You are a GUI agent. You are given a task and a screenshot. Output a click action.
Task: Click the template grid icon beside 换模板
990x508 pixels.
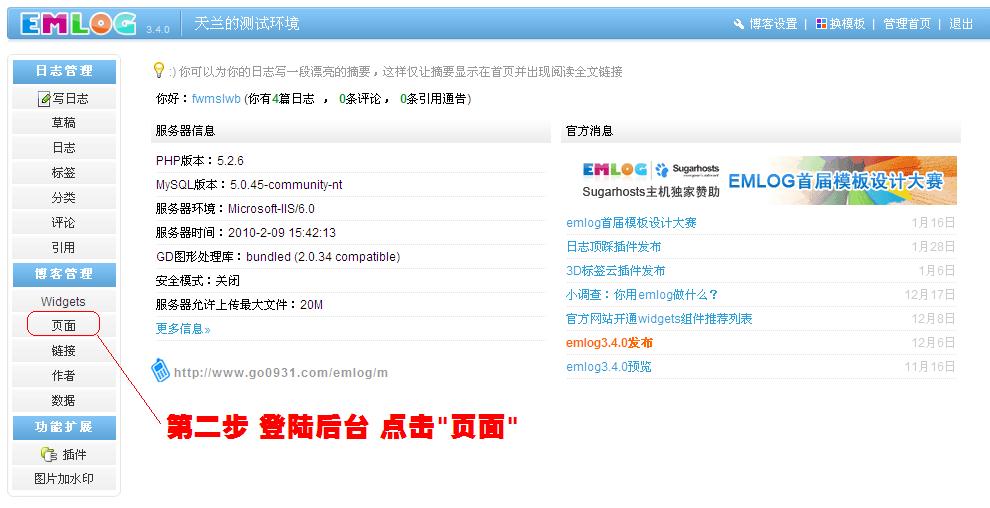[821, 24]
